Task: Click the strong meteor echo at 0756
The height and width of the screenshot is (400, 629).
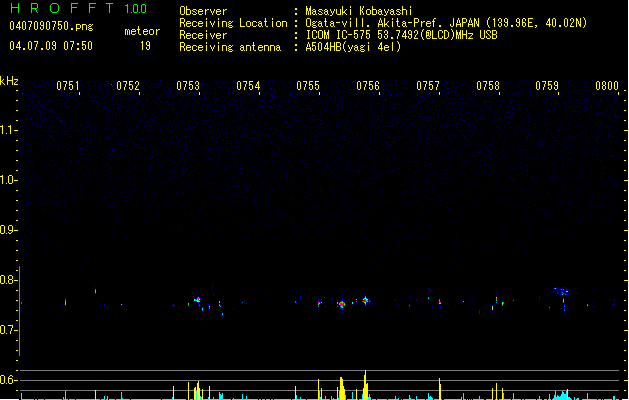Action: pos(365,300)
